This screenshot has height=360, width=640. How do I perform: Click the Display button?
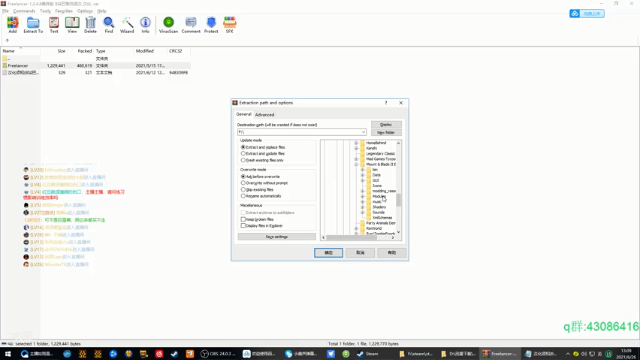tap(386, 124)
